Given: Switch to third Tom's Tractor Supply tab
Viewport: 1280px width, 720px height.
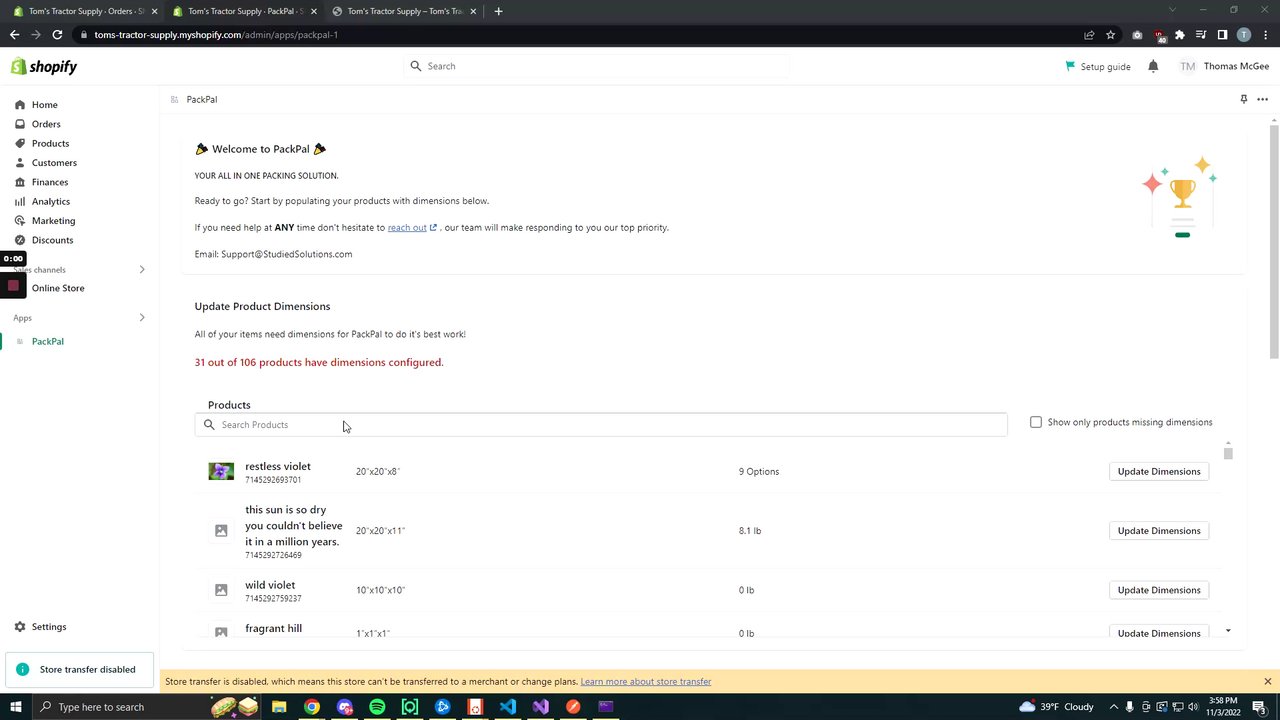Looking at the screenshot, I should [404, 11].
